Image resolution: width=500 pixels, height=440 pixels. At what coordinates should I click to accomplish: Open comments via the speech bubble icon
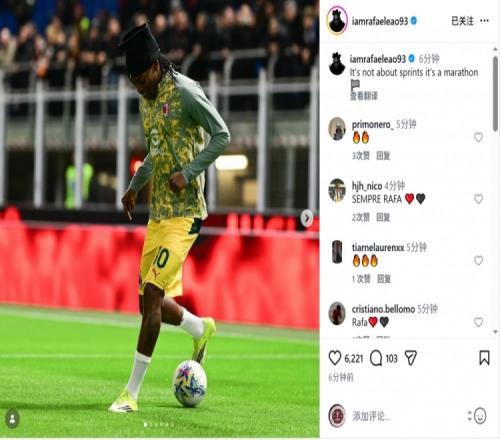click(376, 358)
